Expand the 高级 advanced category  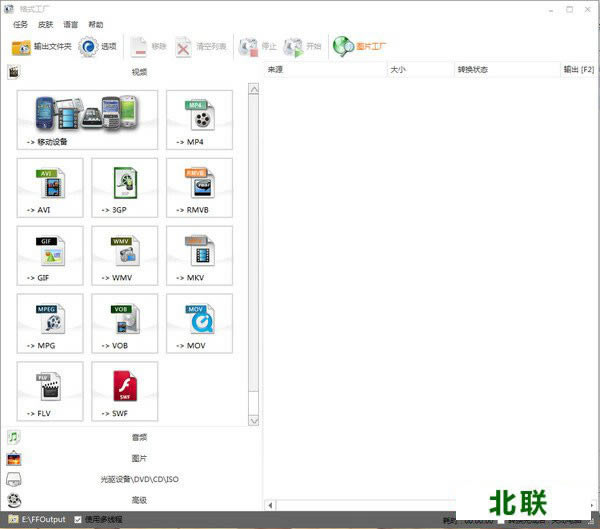tap(138, 500)
